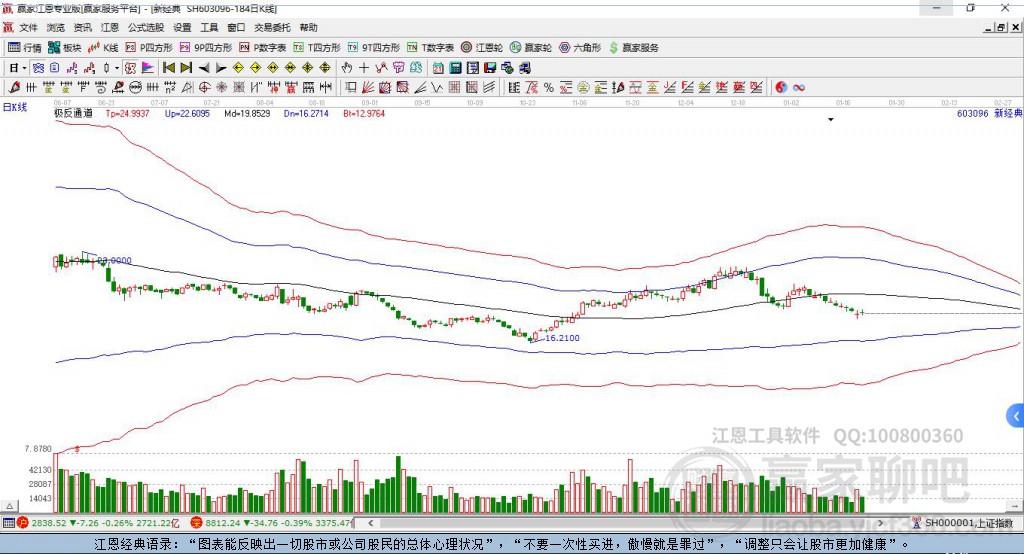The width and height of the screenshot is (1024, 554).
Task: Click the 极反通道 indicator label
Action: (x=73, y=114)
